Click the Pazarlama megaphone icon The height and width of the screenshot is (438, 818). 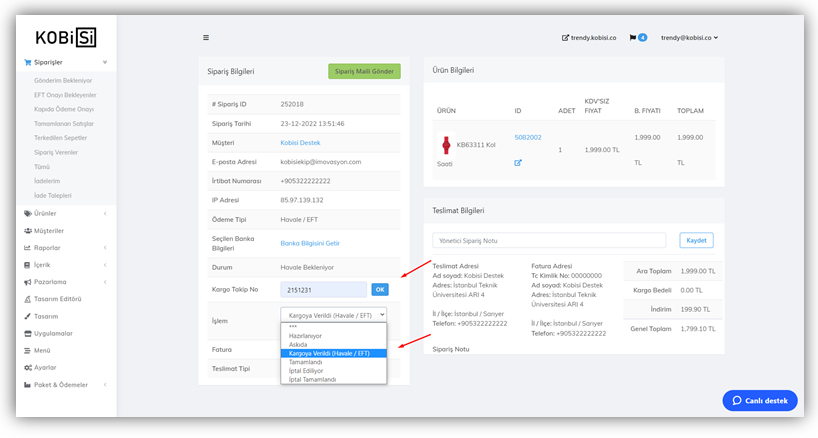28,282
